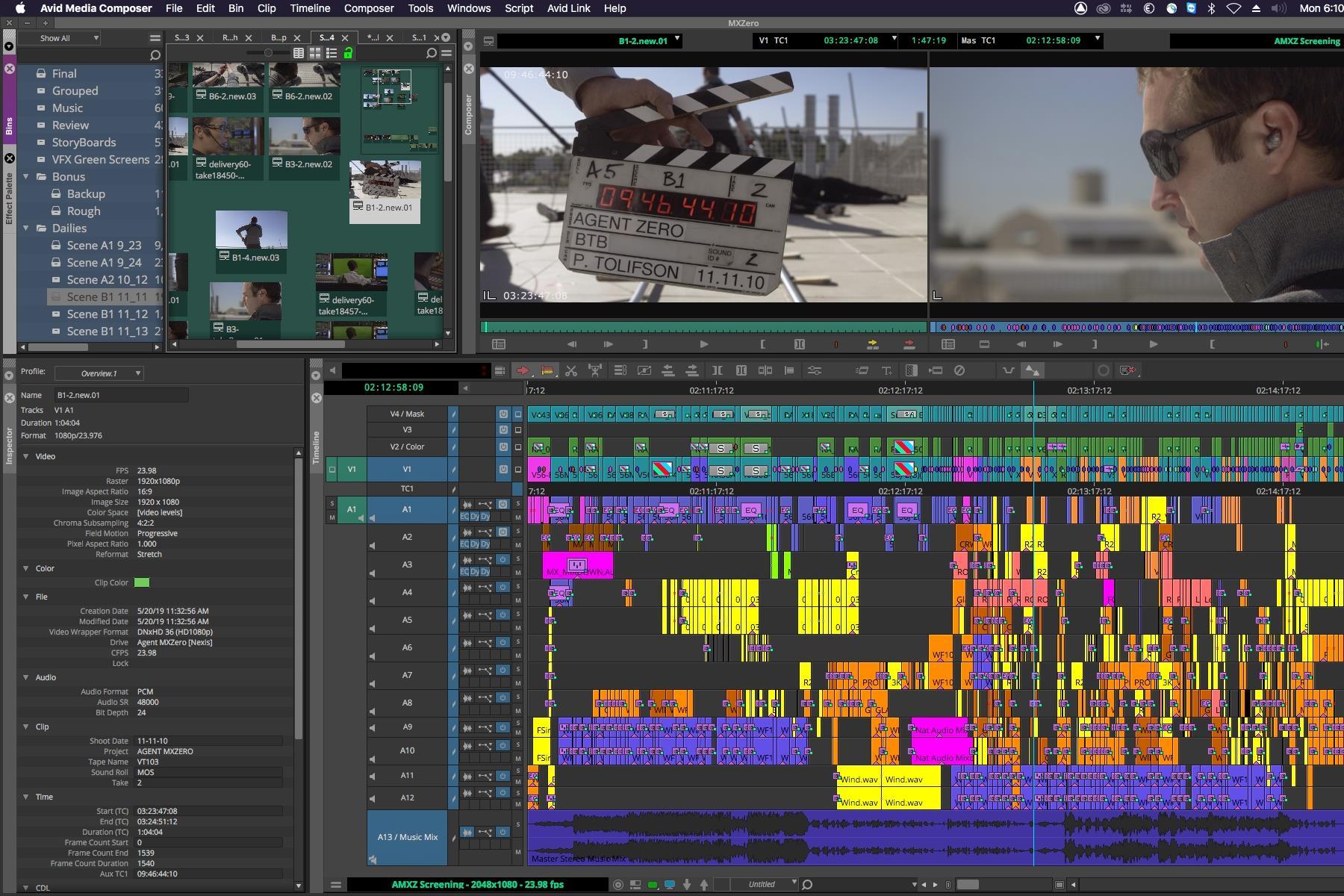Toggle power button on track A5

[503, 615]
